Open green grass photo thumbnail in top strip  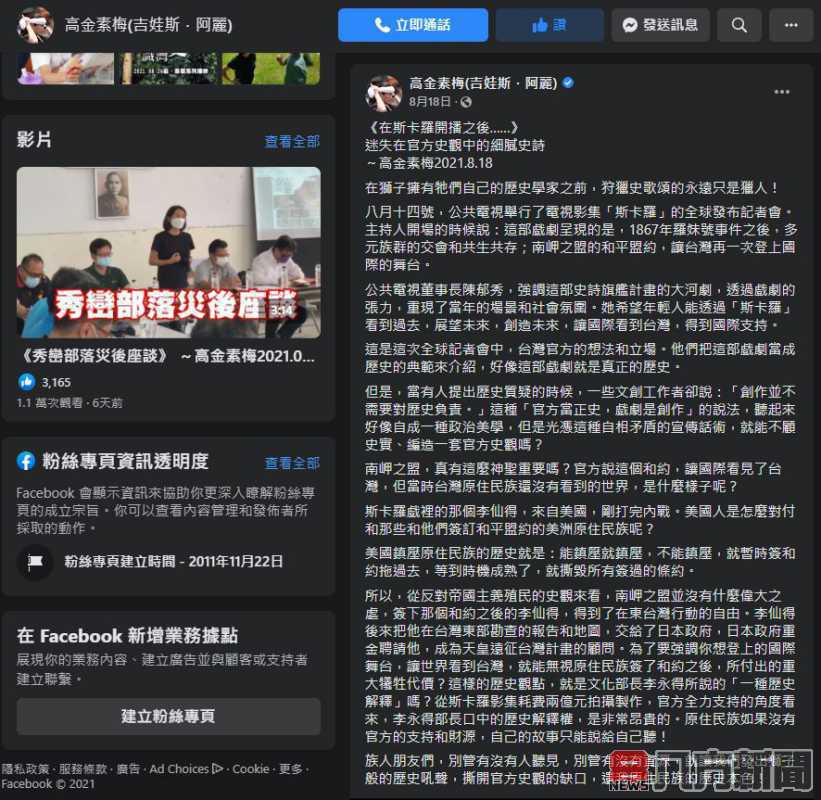pyautogui.click(x=271, y=68)
